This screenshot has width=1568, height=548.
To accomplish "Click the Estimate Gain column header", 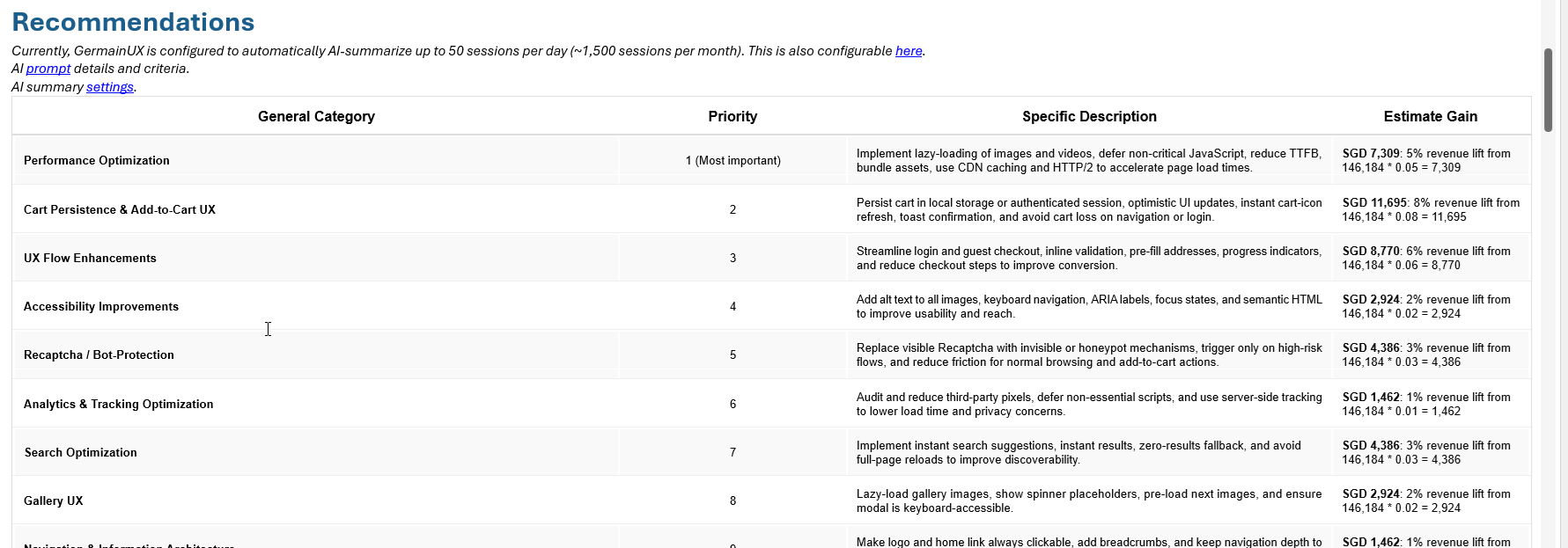I will (1430, 116).
